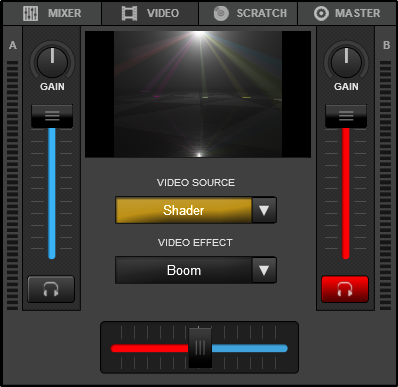Switch to the MIXER tab

[x=52, y=13]
